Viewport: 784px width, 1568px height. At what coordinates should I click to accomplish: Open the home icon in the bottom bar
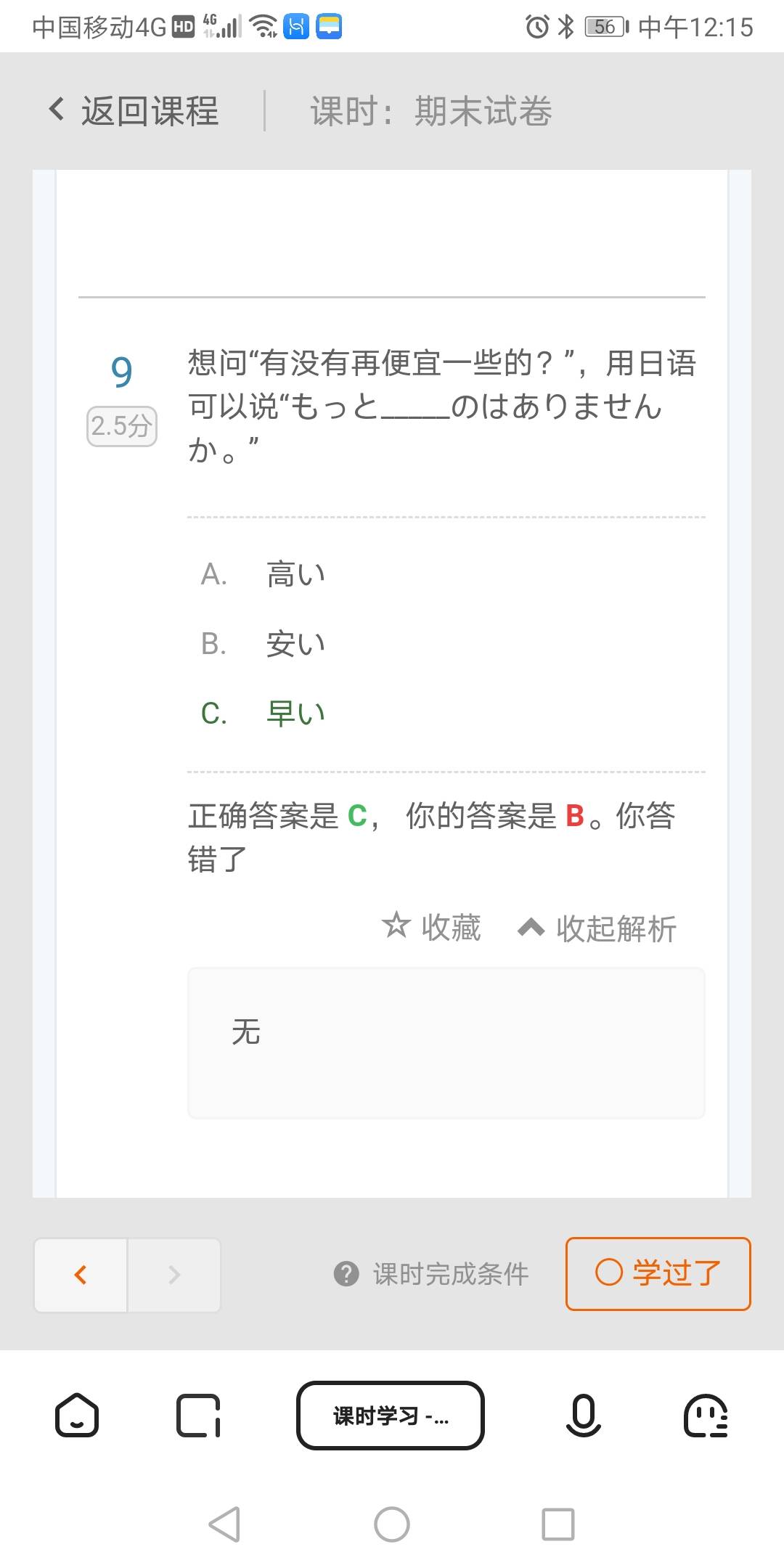click(77, 1415)
